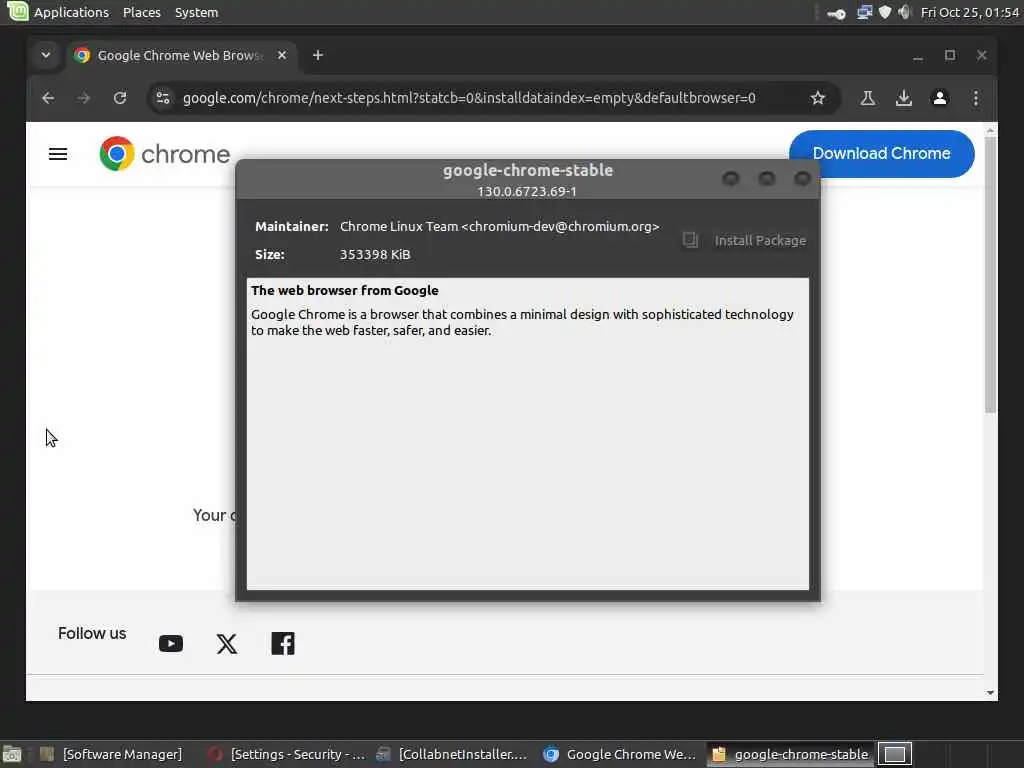
Task: Click the Follow us label
Action: click(x=92, y=633)
